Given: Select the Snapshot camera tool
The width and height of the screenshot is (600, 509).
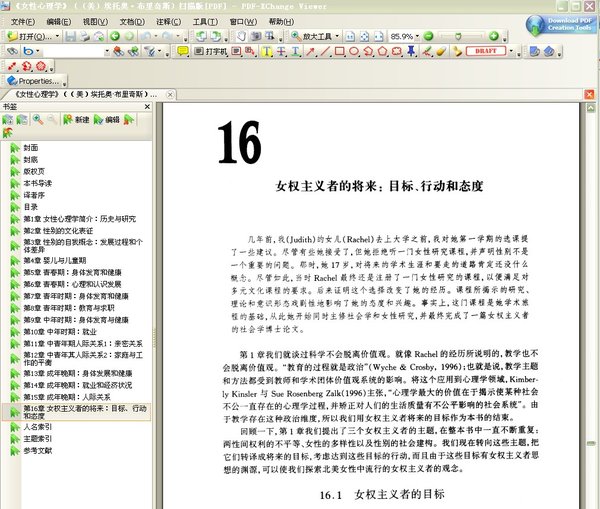Looking at the screenshot, I should [x=256, y=36].
